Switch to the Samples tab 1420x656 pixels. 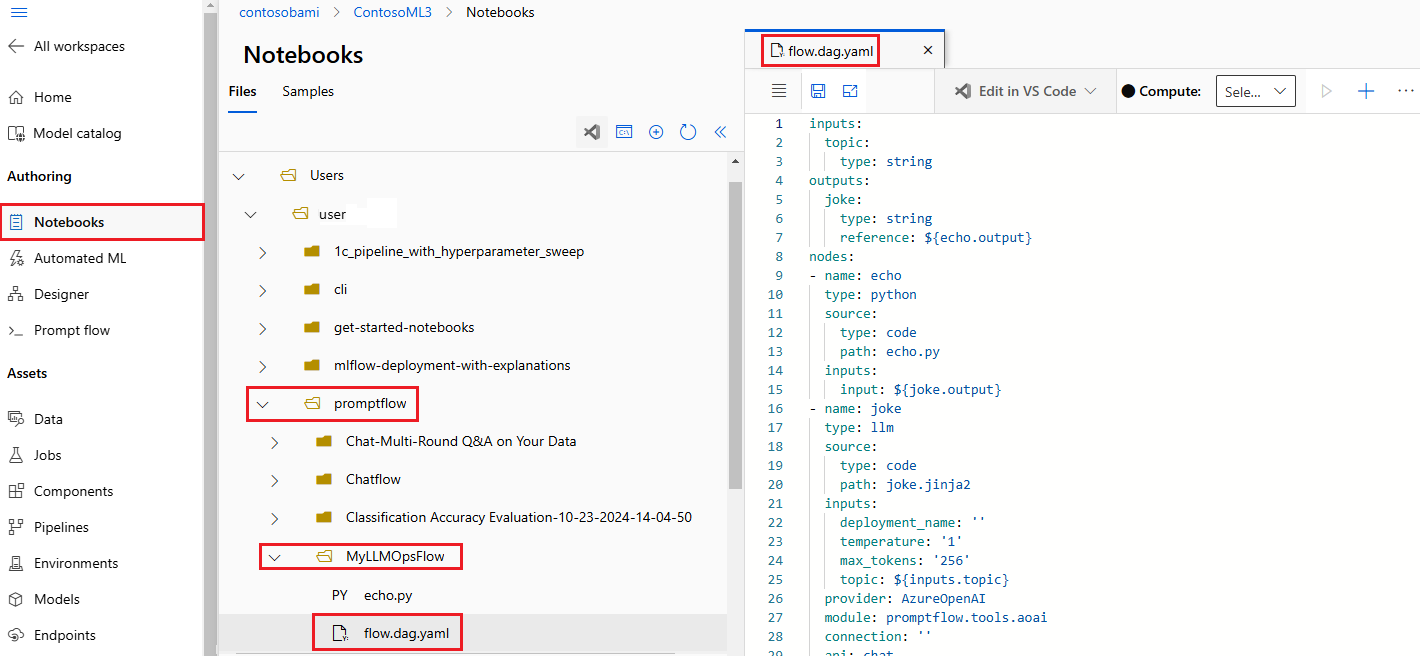pyautogui.click(x=308, y=91)
